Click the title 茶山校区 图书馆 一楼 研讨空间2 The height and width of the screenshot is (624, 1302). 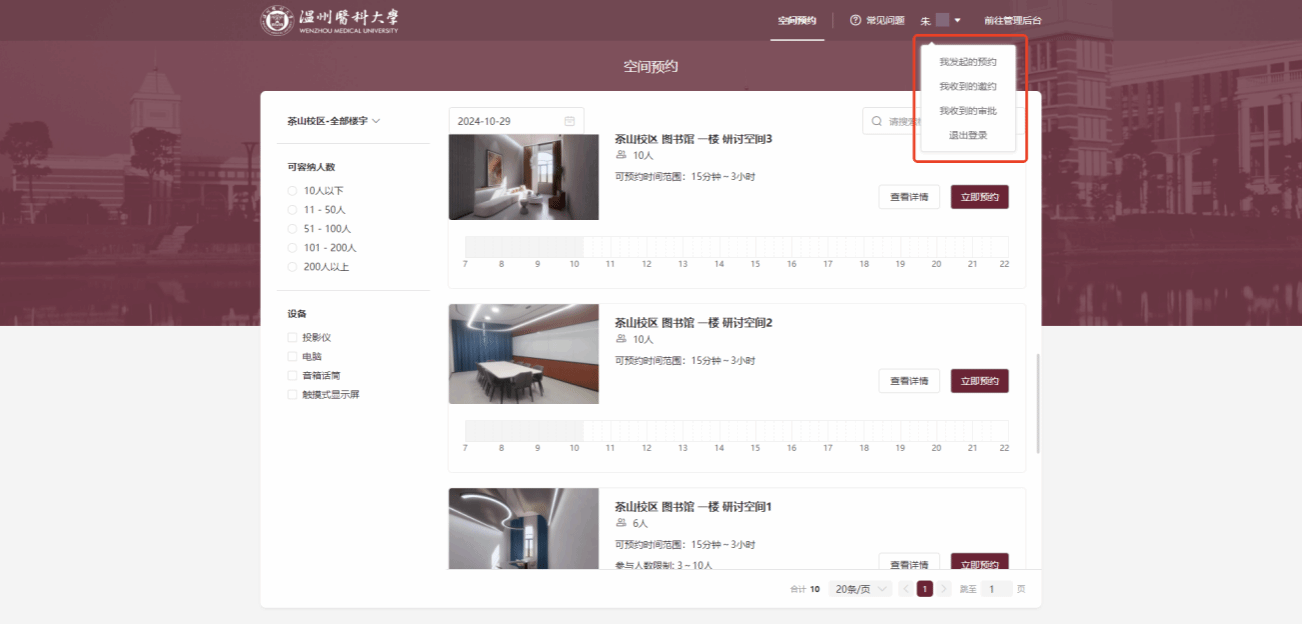click(x=693, y=323)
